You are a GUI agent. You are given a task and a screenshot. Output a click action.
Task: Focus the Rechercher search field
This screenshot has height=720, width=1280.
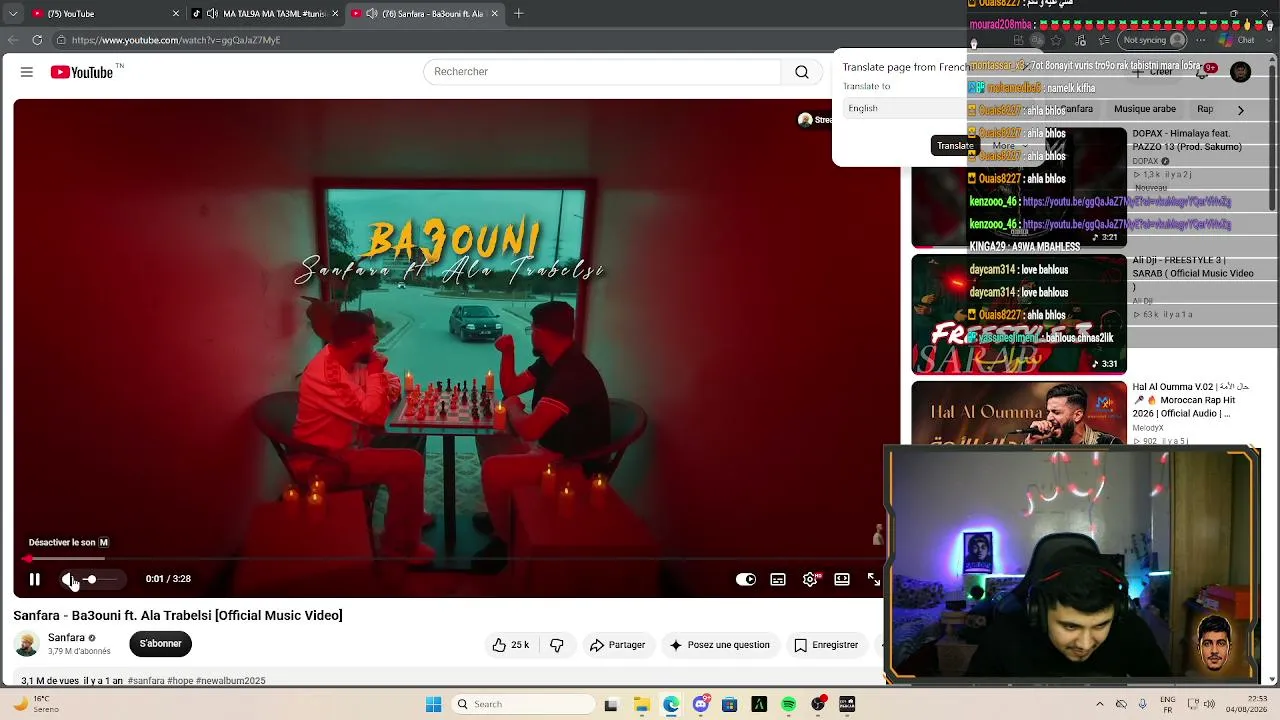pyautogui.click(x=602, y=72)
